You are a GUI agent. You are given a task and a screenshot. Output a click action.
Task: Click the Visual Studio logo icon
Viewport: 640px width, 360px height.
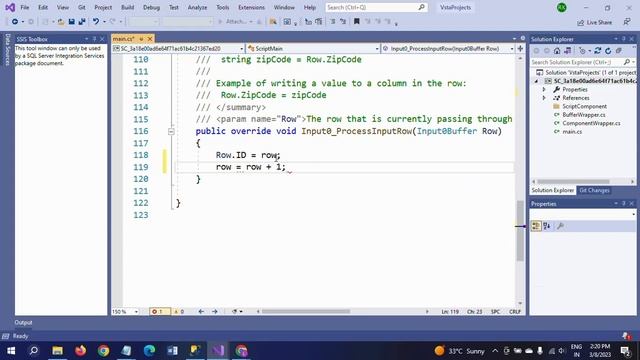coord(10,7)
